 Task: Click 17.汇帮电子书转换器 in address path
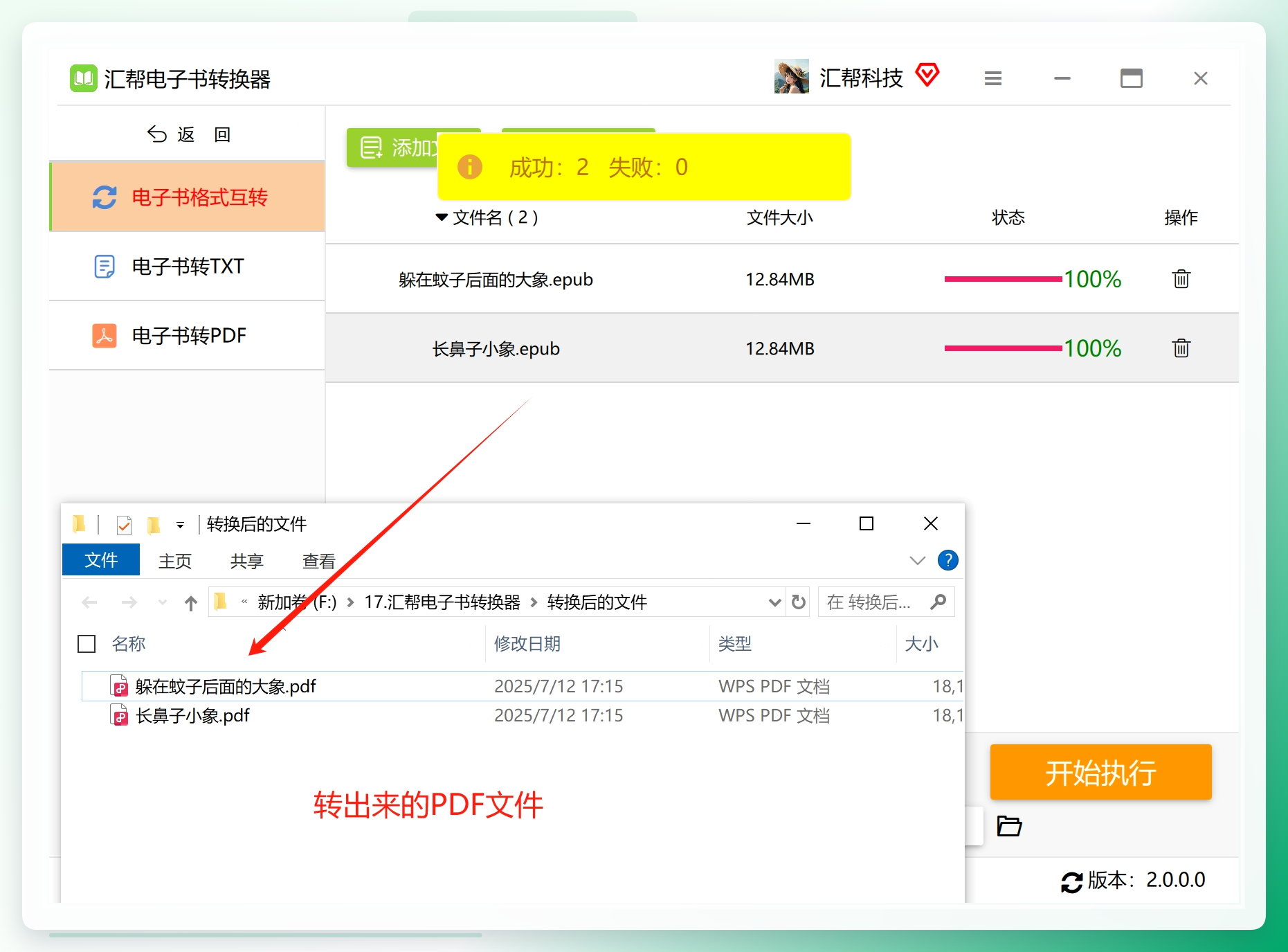pos(442,602)
